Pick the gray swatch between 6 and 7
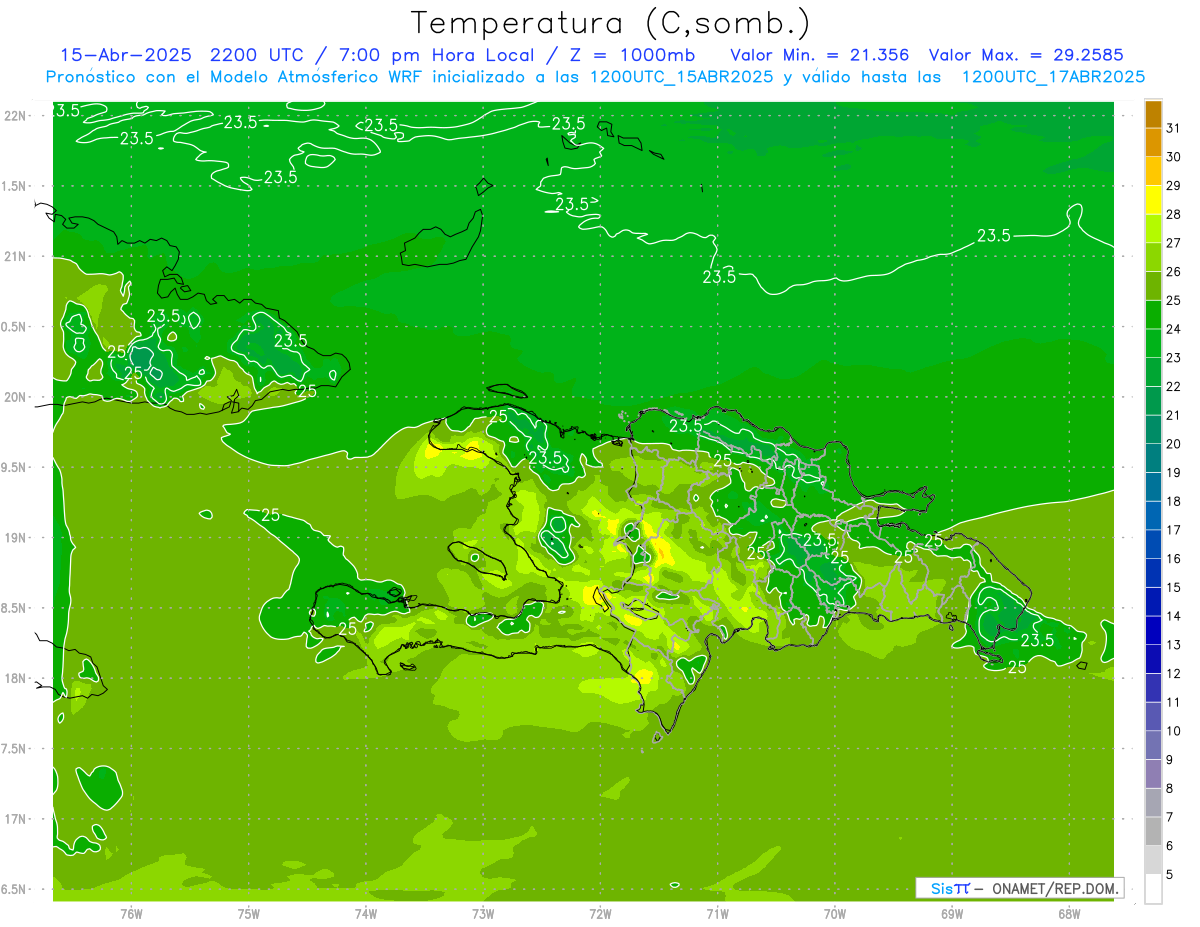The image size is (1200, 927). pos(1153,832)
